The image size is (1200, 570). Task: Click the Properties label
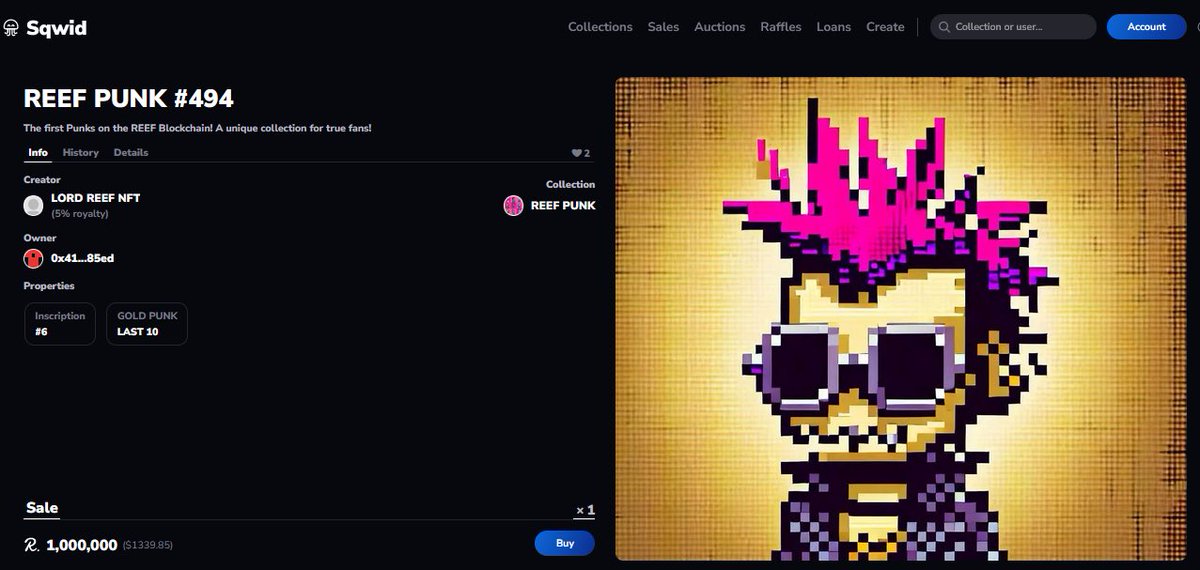[49, 286]
